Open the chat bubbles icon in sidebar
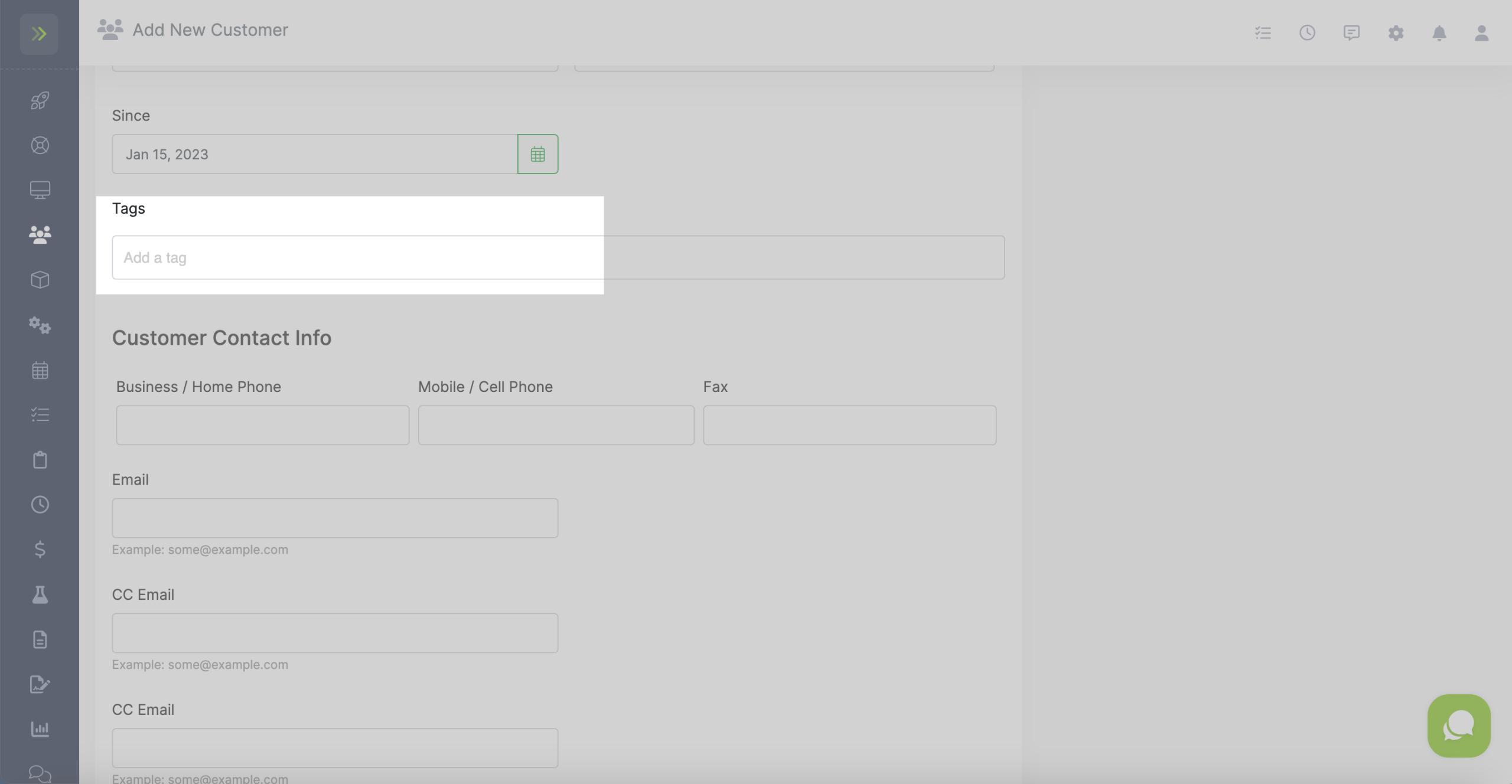The image size is (1512, 784). 40,773
